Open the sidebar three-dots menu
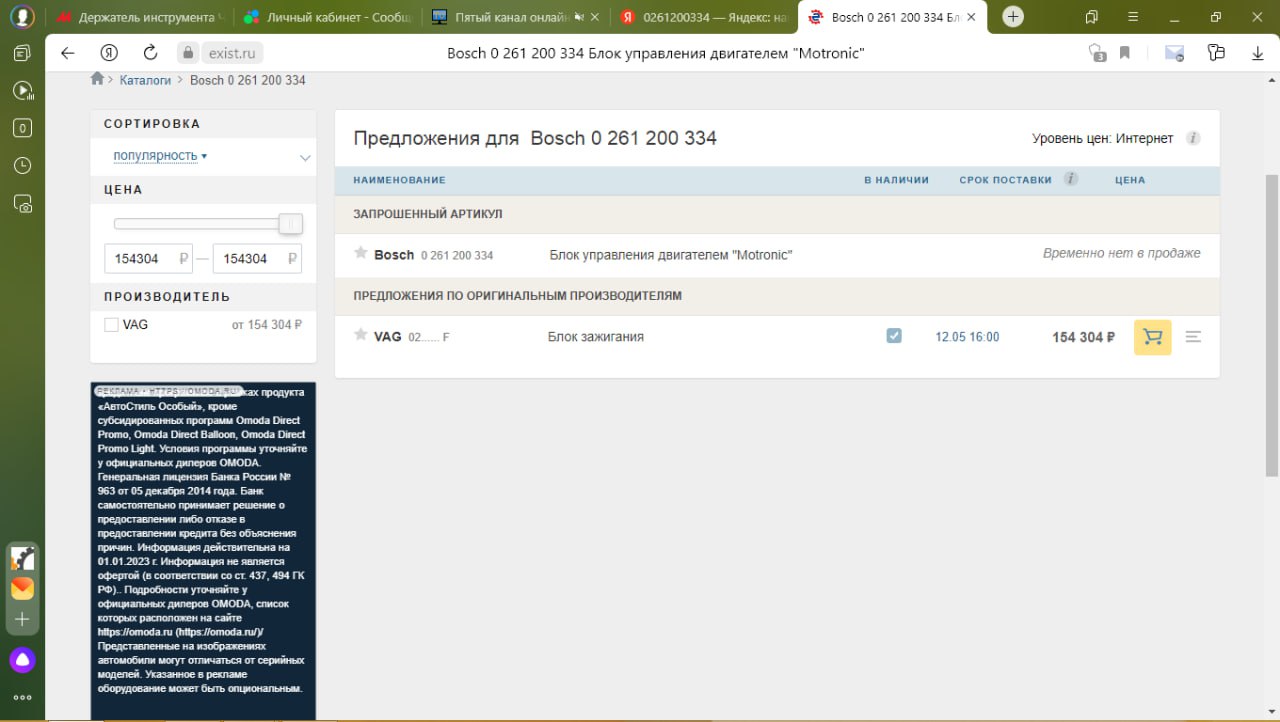Viewport: 1280px width, 722px height. pos(22,697)
